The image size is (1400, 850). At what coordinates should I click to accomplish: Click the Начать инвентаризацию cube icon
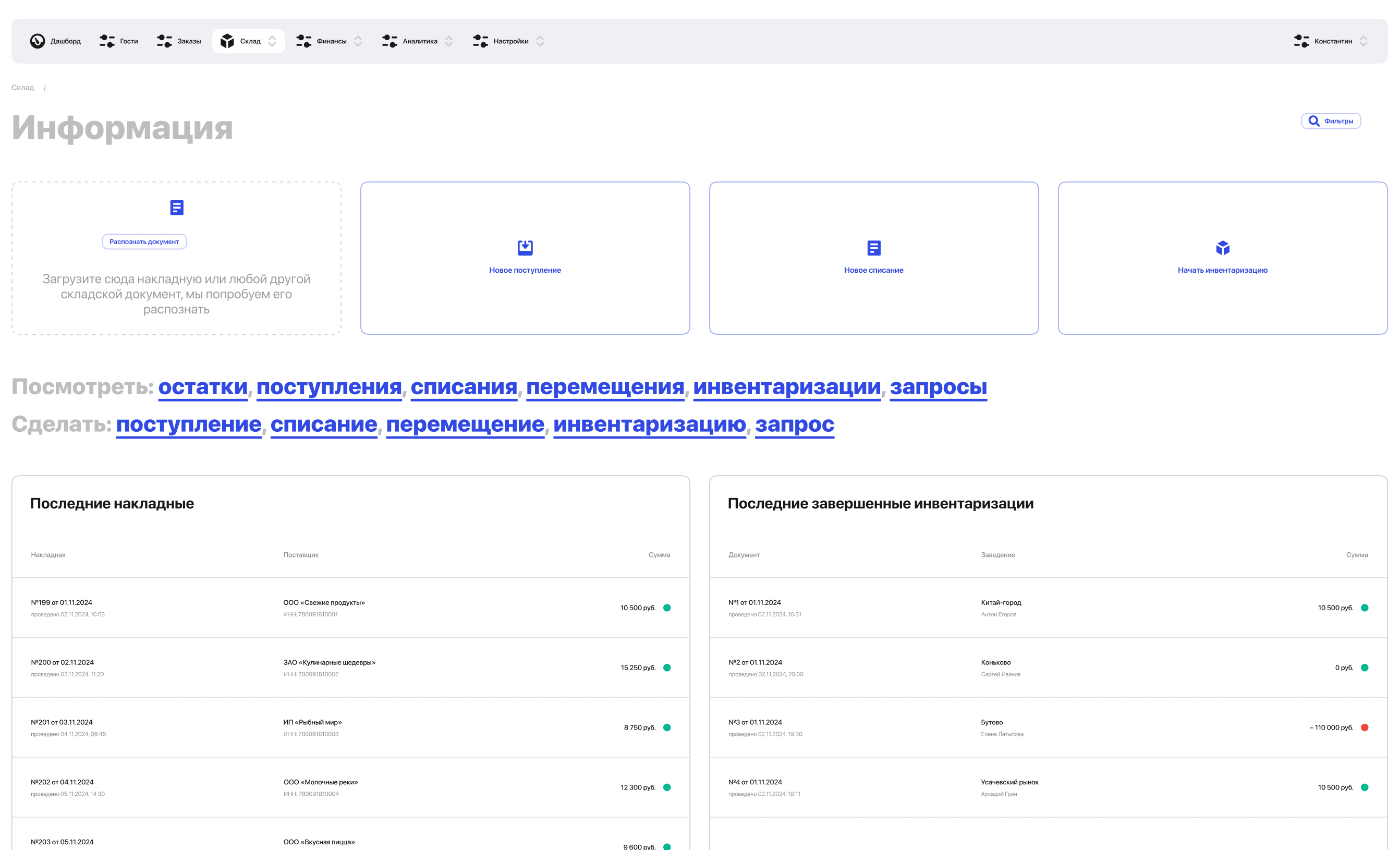pyautogui.click(x=1223, y=248)
